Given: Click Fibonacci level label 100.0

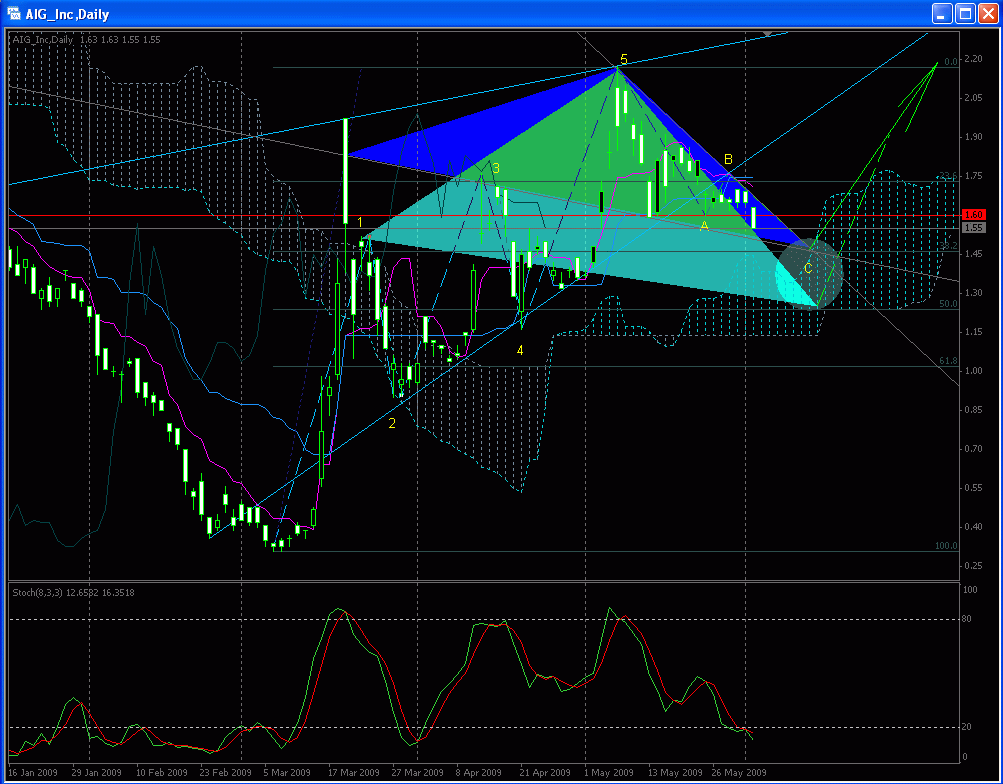Looking at the screenshot, I should tap(946, 546).
